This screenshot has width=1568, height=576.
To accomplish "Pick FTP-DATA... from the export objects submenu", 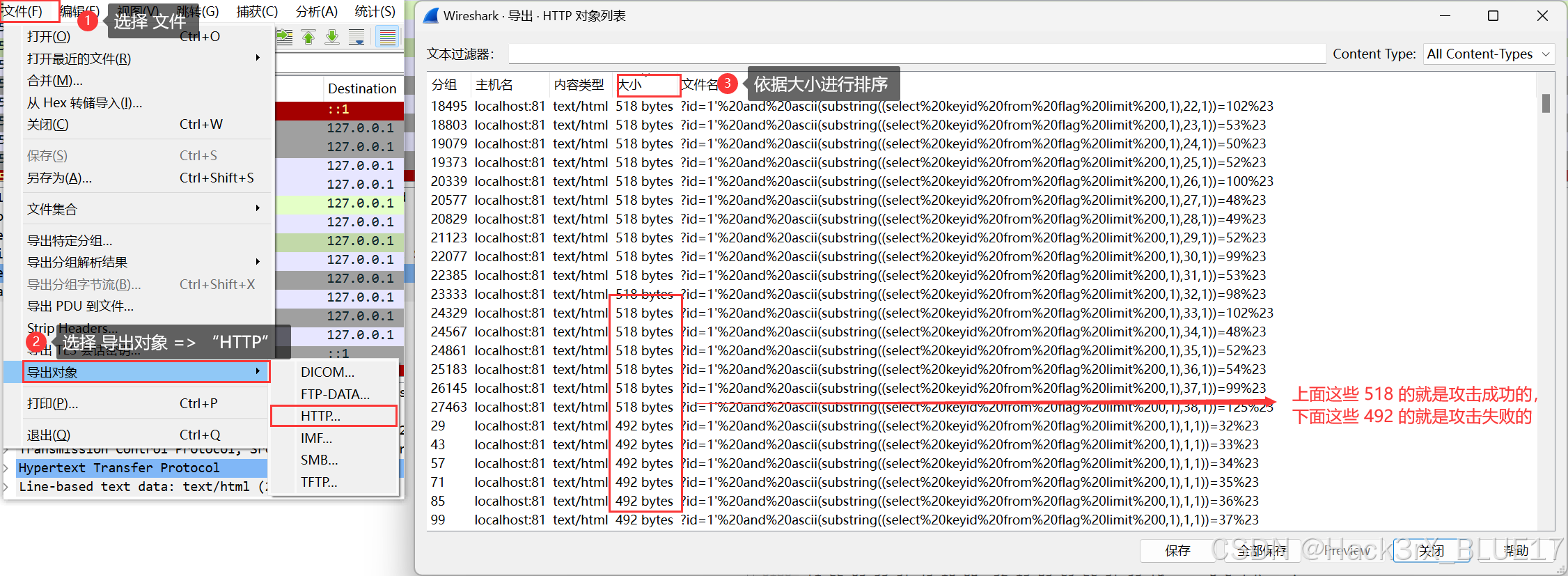I will (334, 394).
